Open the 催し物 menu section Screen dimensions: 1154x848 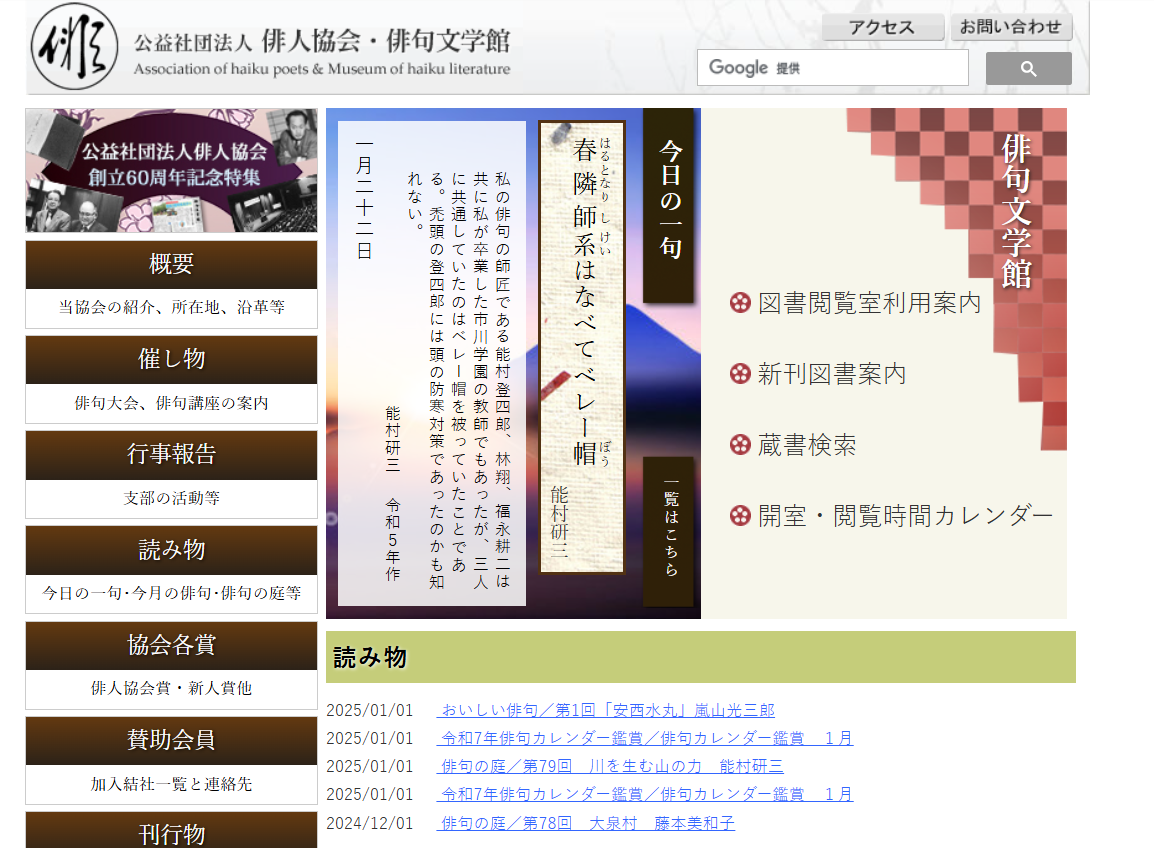171,360
